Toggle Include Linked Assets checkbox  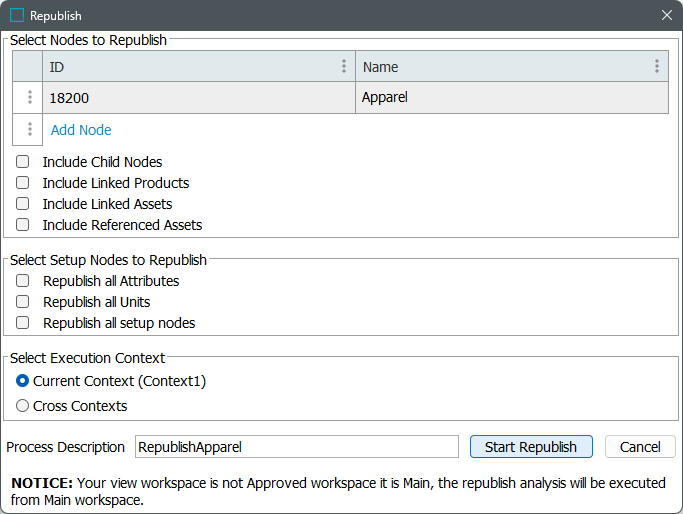23,204
